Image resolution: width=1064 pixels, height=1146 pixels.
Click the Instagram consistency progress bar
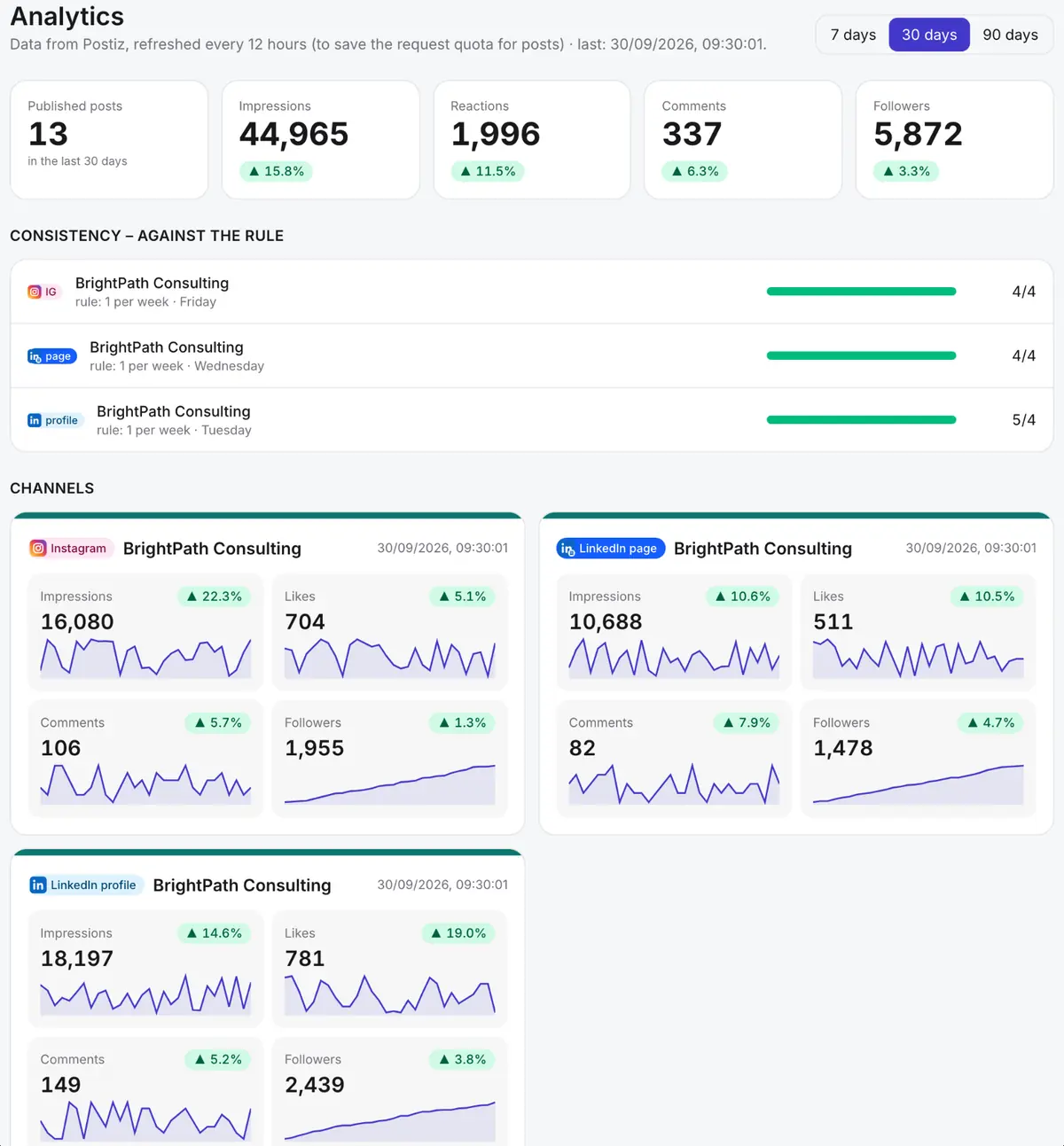(x=861, y=292)
